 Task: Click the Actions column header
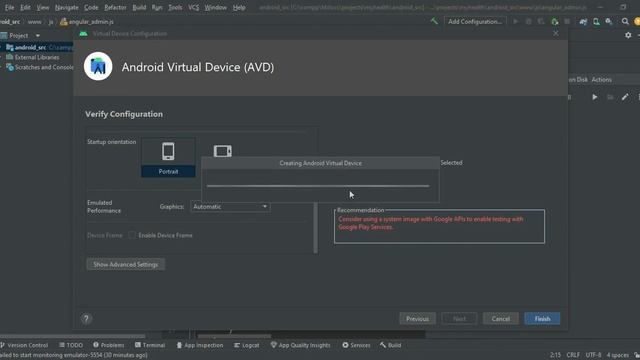pos(602,80)
